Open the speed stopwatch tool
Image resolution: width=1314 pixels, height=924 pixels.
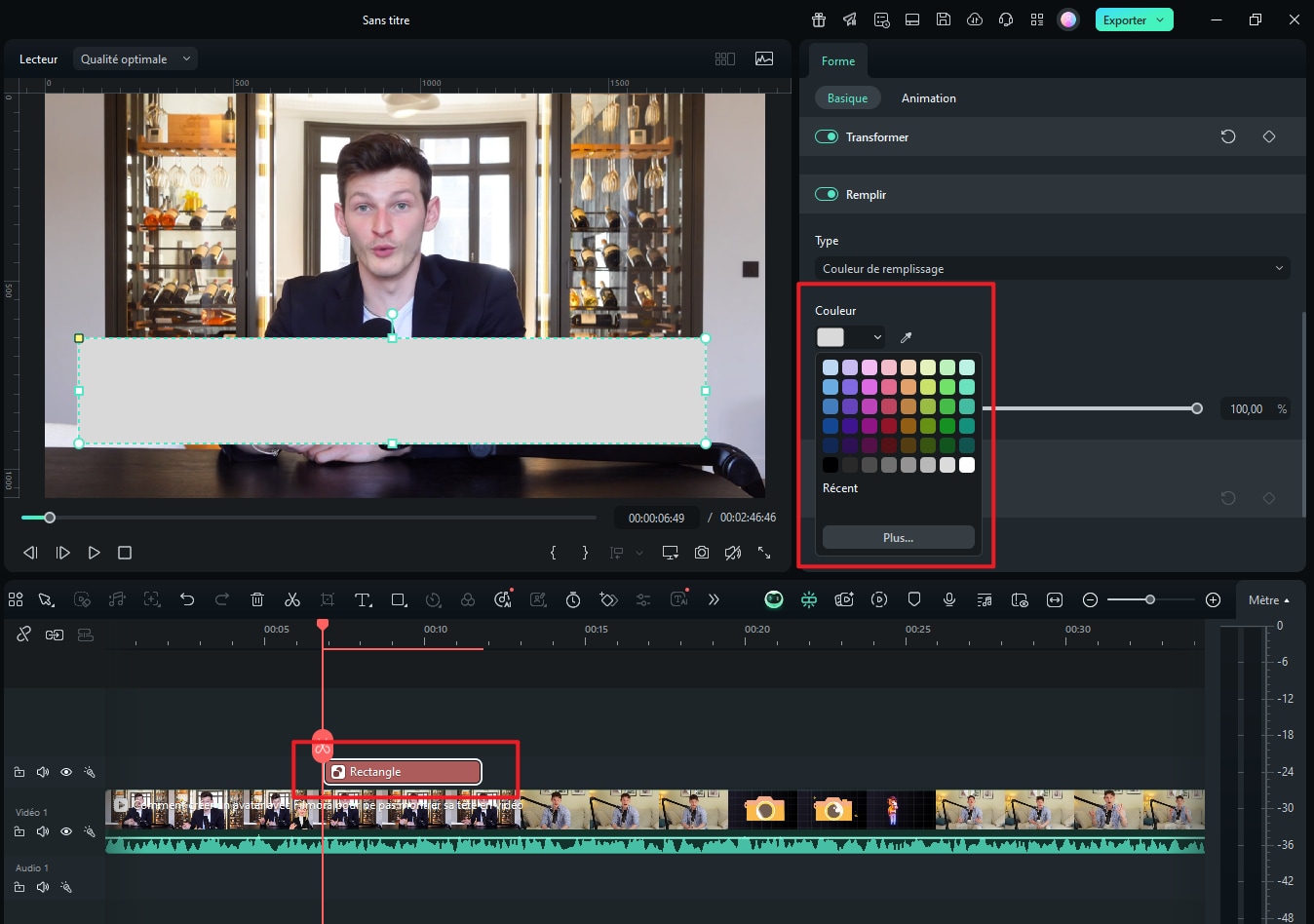573,599
